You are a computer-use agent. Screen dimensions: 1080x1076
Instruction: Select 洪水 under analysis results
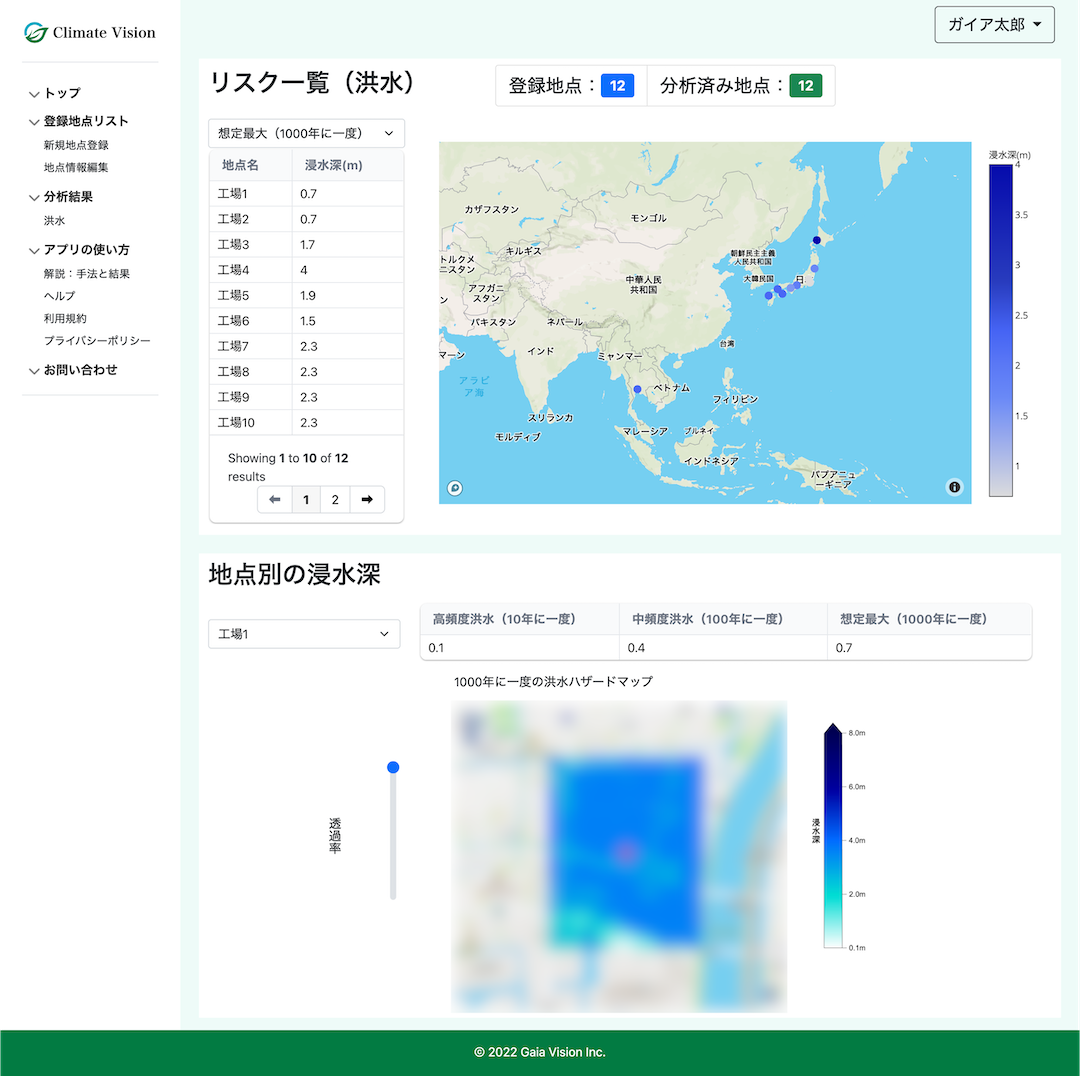click(x=54, y=221)
